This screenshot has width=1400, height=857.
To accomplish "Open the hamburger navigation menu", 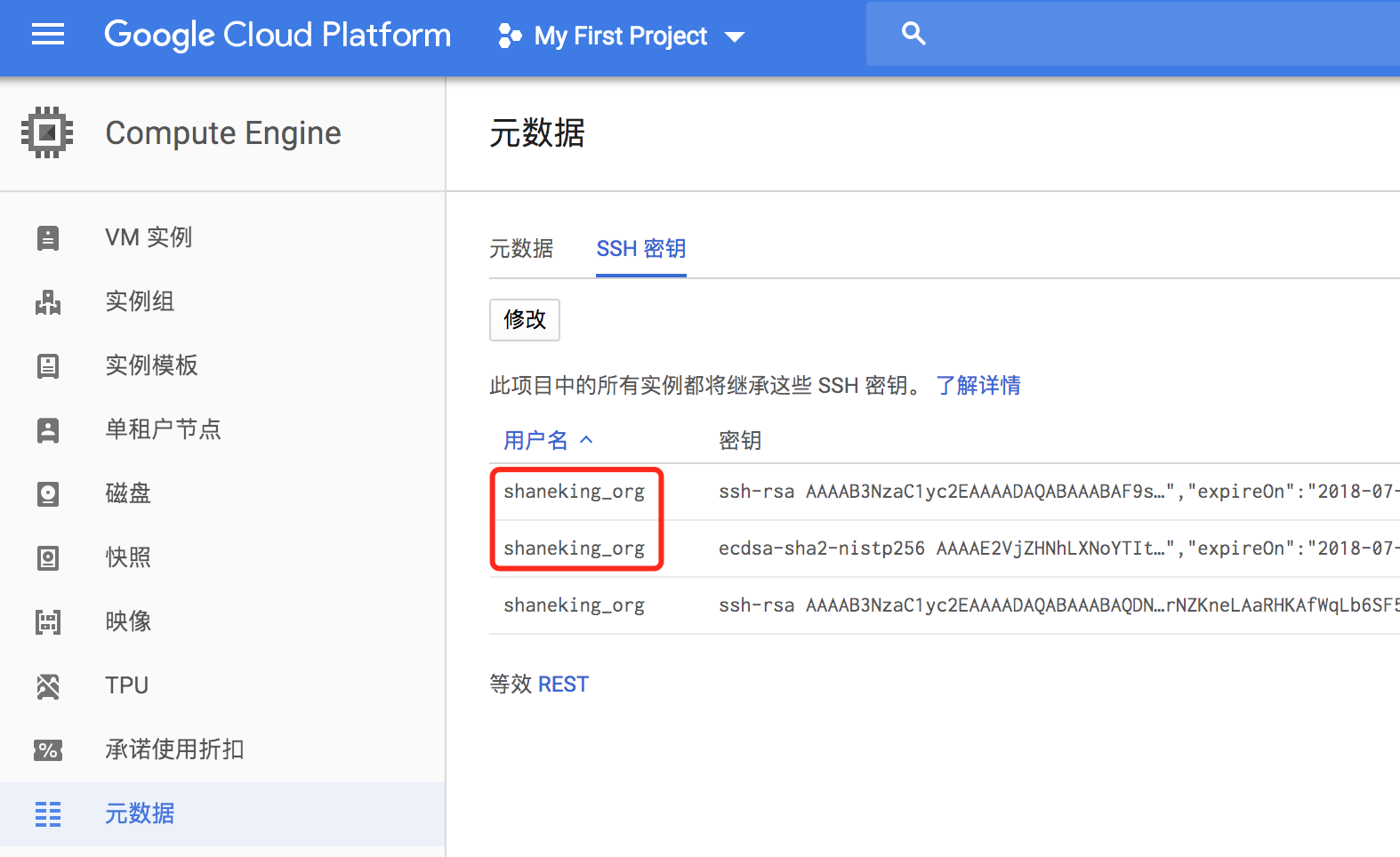I will [x=48, y=35].
